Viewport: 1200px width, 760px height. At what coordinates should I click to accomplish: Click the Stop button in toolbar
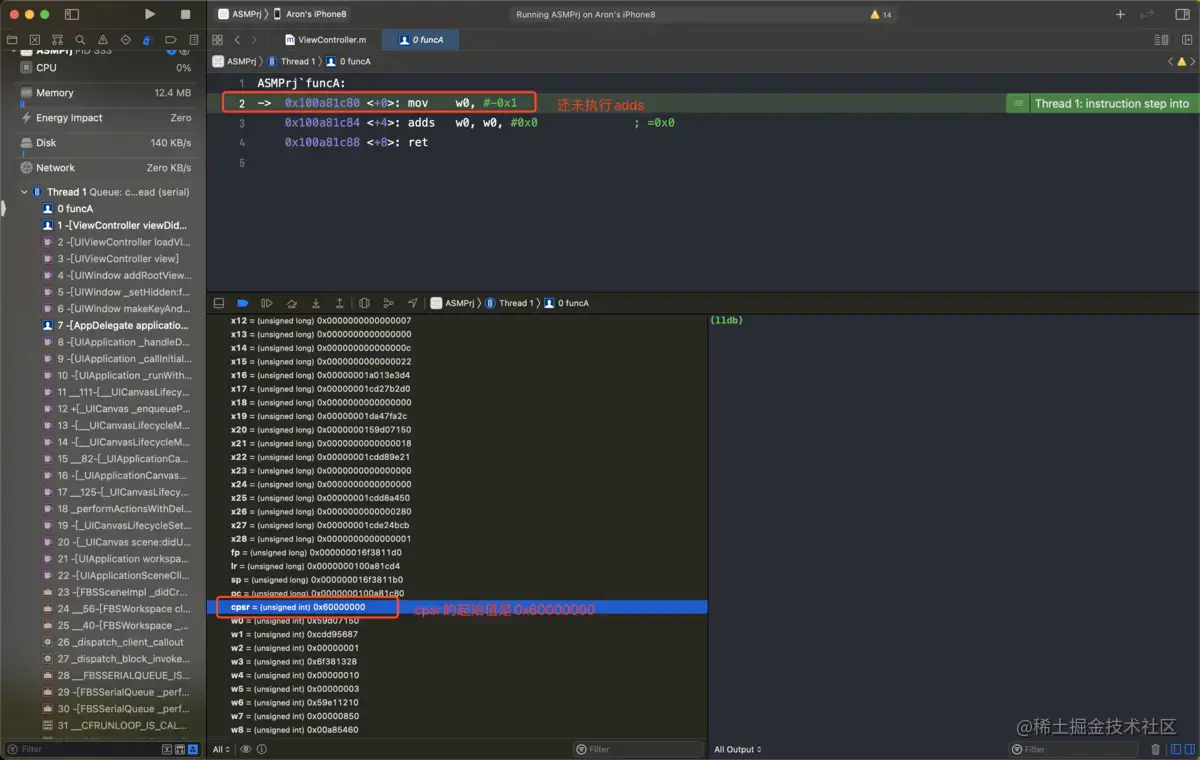(x=185, y=14)
